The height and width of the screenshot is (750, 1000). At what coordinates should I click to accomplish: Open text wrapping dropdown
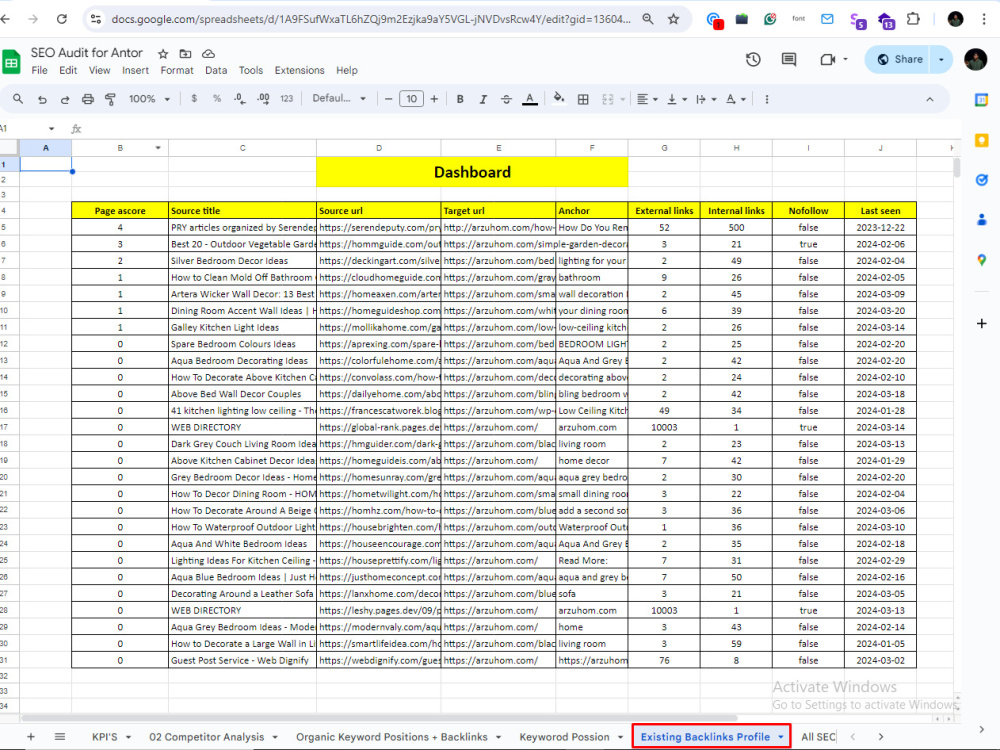pyautogui.click(x=706, y=99)
